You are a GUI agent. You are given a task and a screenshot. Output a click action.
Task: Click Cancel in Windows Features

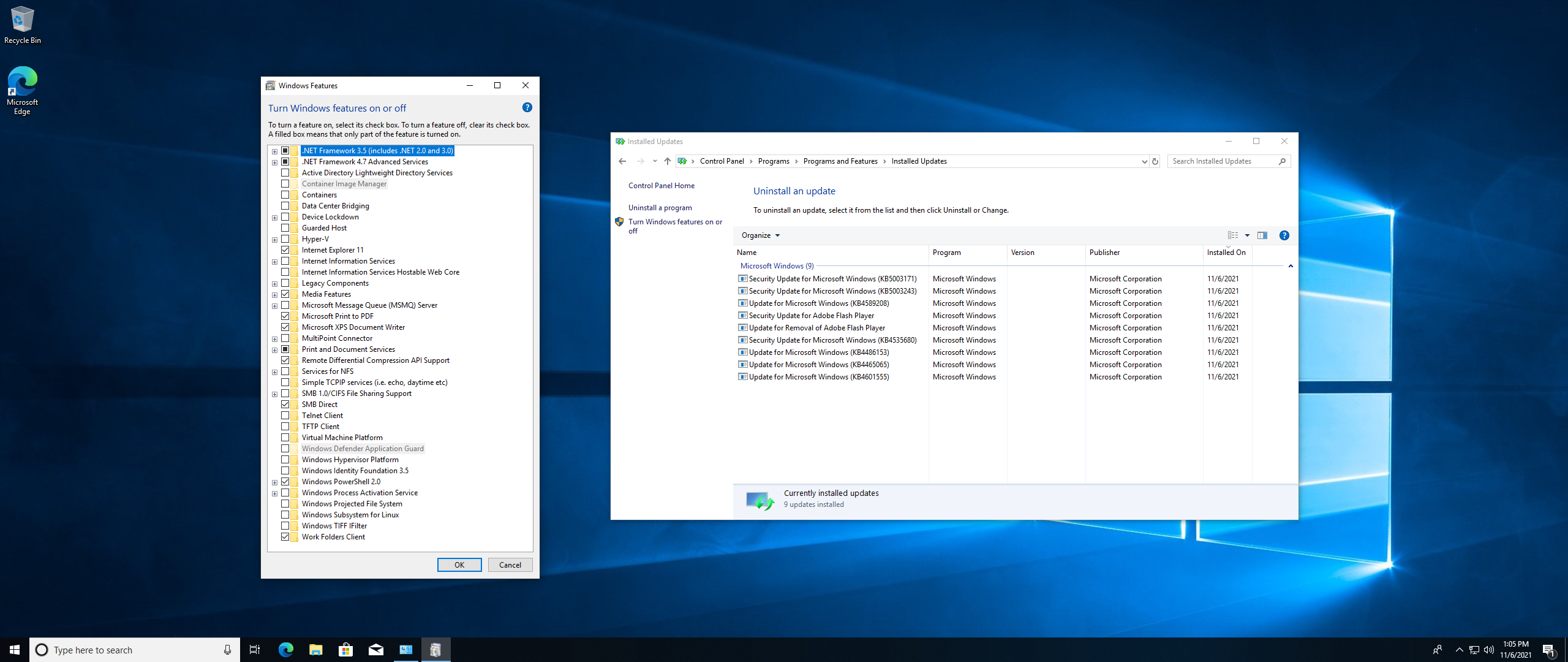(510, 565)
